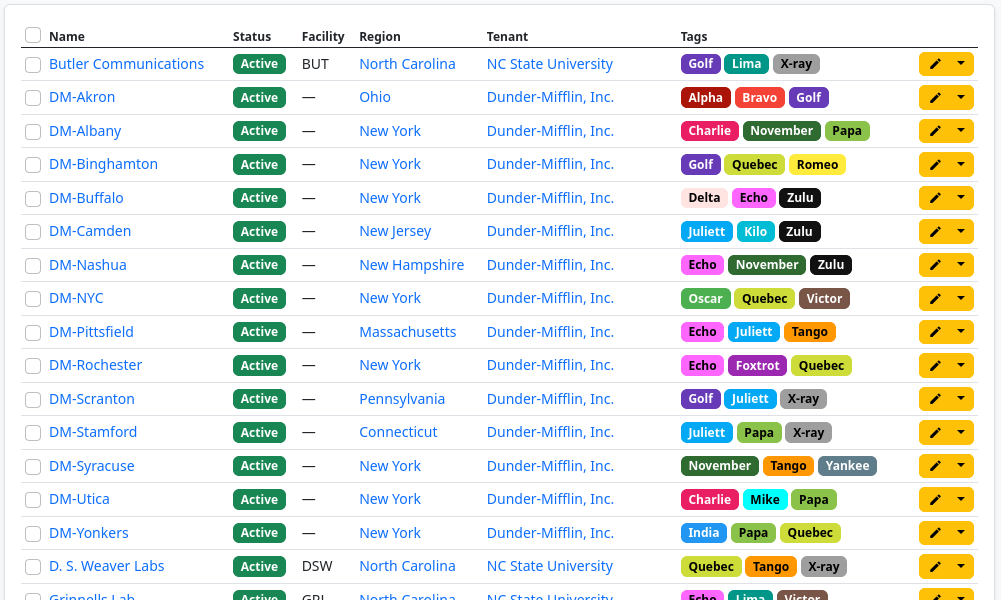The image size is (1001, 600).
Task: Sort by the Status column header
Action: tap(252, 36)
